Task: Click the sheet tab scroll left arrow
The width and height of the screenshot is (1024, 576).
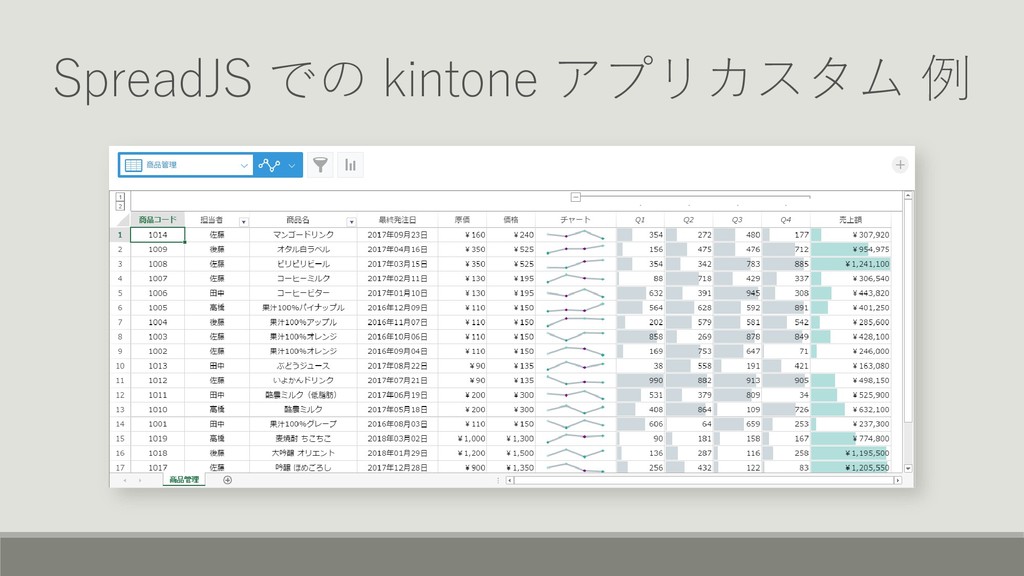Action: 125,481
